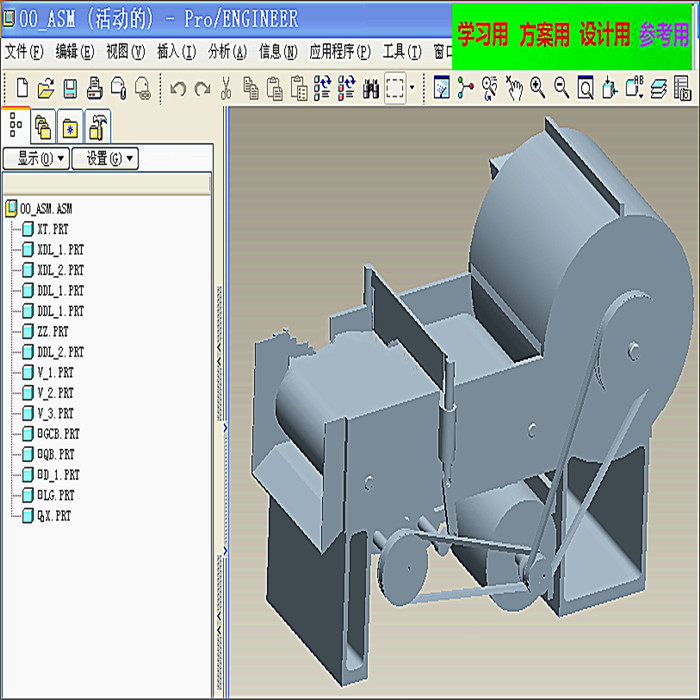This screenshot has width=700, height=700.
Task: Open the 文件(F) menu
Action: click(x=24, y=52)
